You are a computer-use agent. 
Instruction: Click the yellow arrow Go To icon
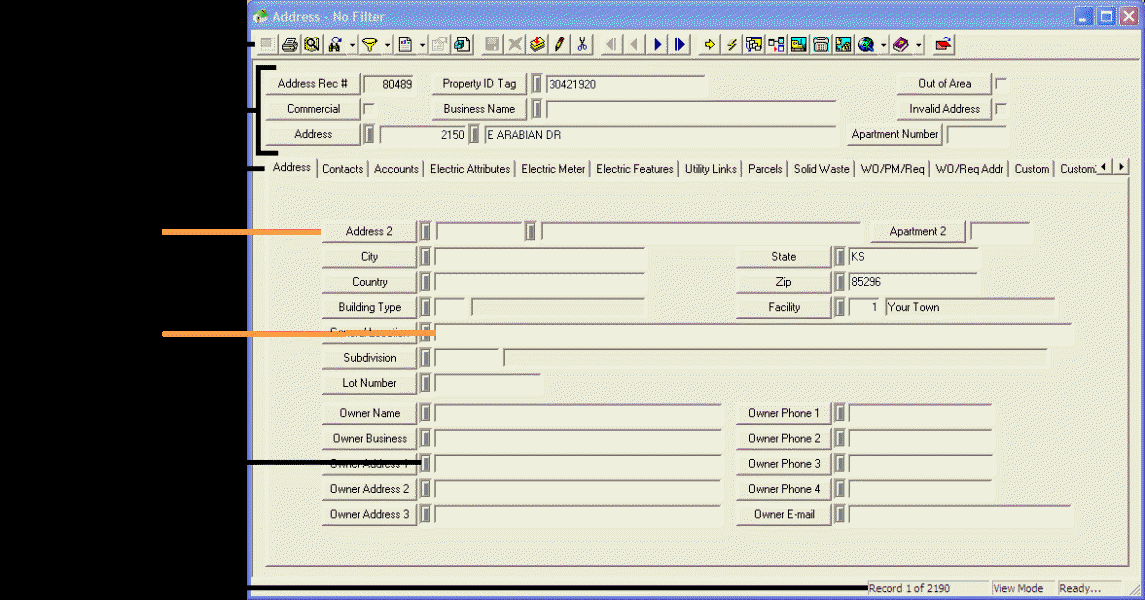click(709, 45)
